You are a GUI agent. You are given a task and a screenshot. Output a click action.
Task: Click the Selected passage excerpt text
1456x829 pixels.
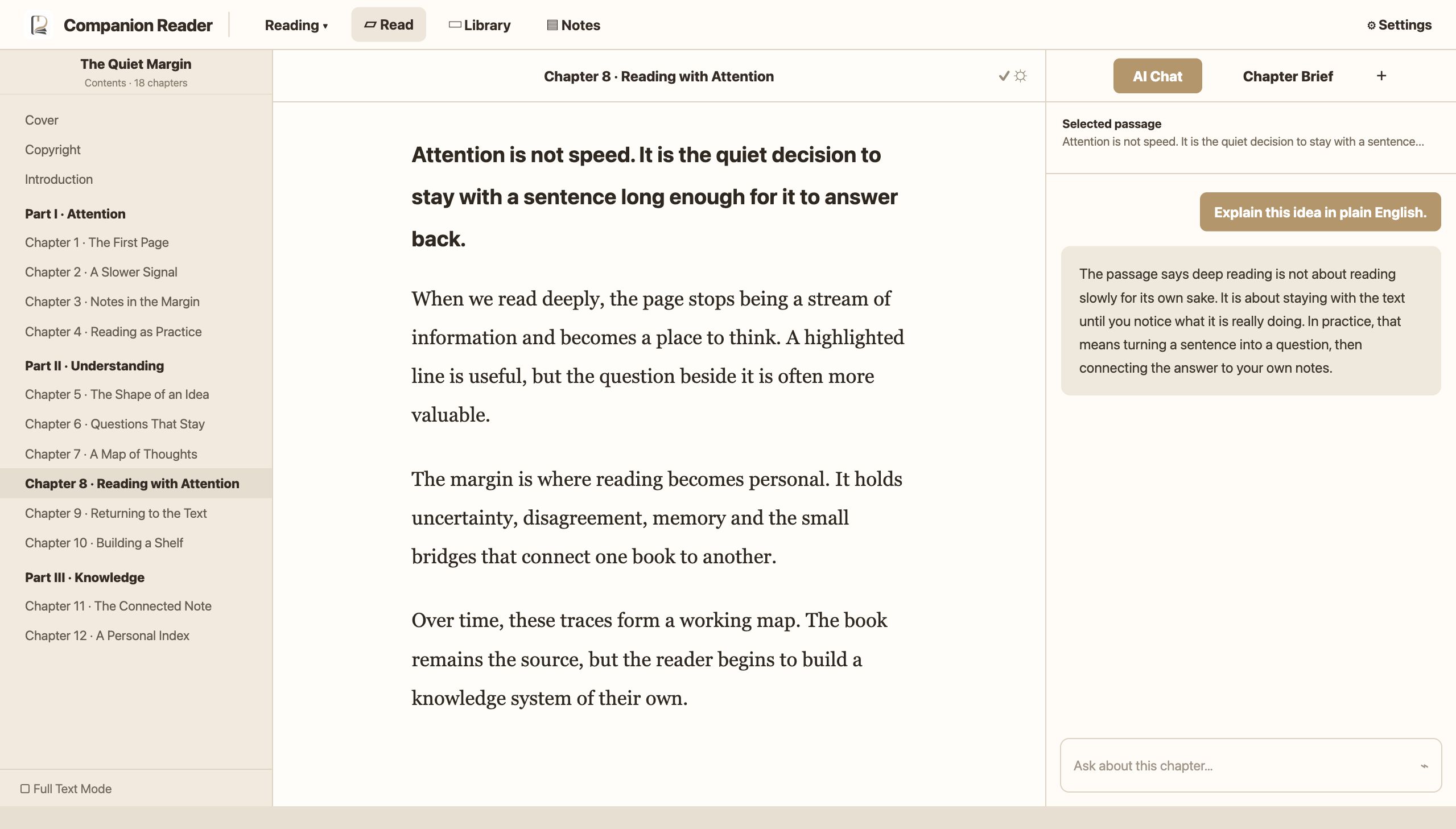(x=1243, y=142)
